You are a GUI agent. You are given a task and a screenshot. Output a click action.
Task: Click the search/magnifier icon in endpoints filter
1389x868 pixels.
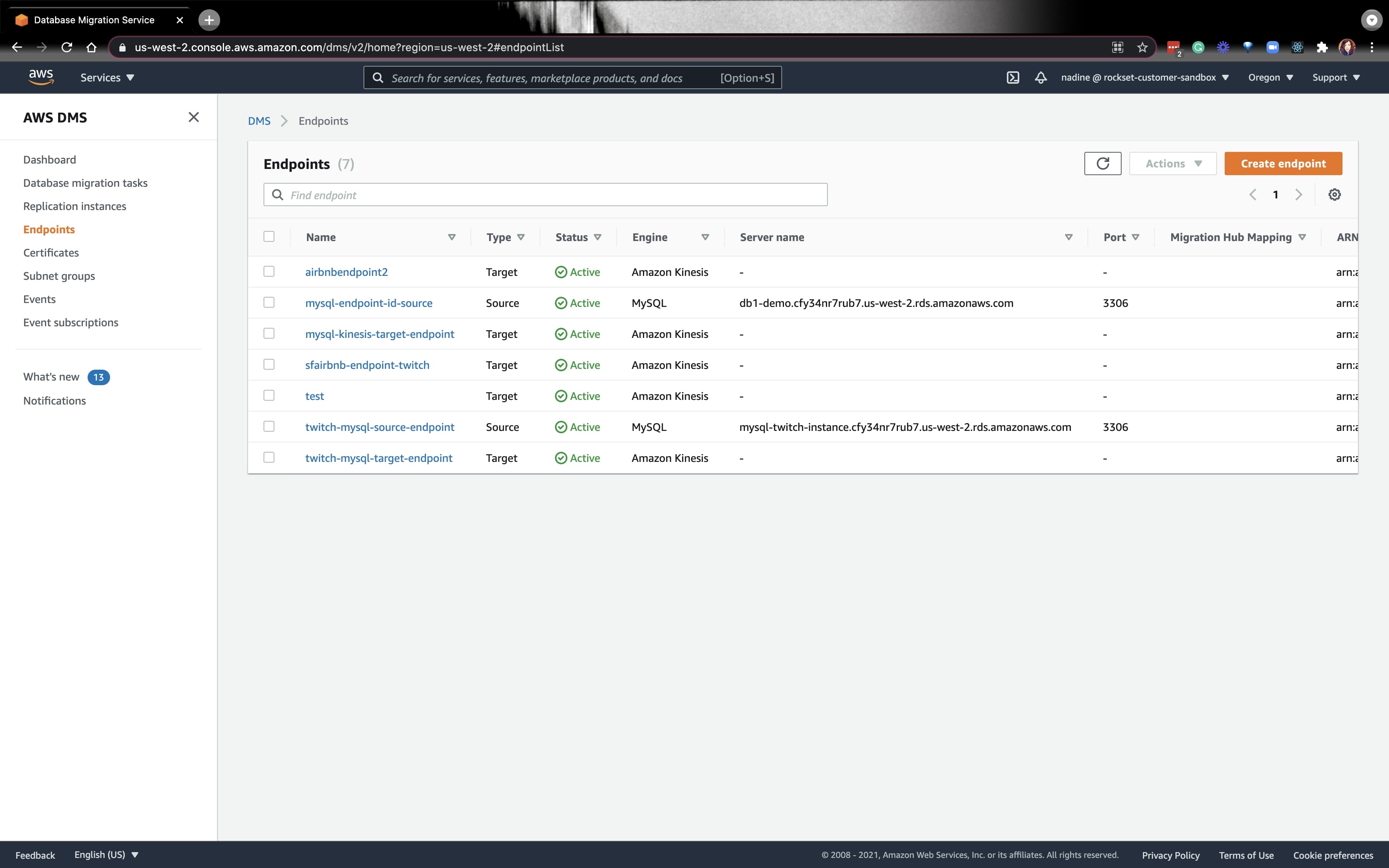click(278, 194)
